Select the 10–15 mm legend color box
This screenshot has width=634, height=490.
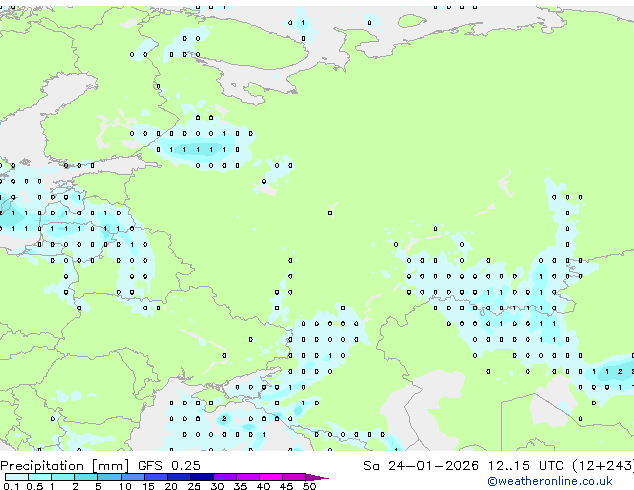tap(132, 477)
